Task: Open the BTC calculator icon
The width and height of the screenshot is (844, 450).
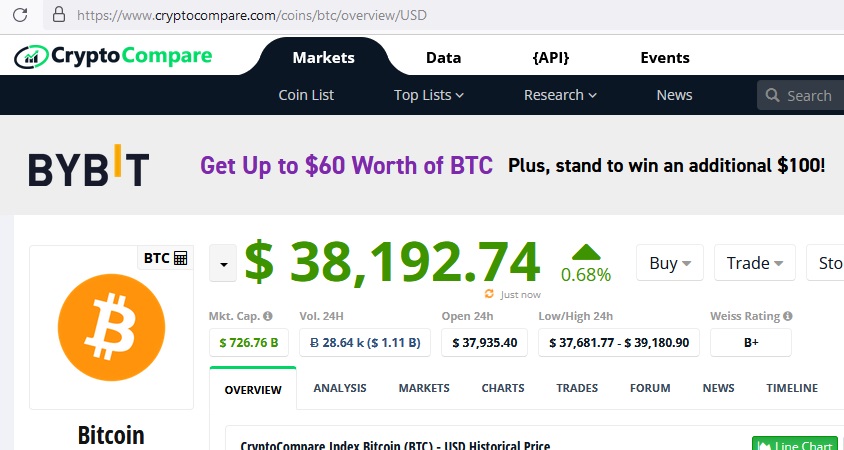Action: click(x=181, y=258)
